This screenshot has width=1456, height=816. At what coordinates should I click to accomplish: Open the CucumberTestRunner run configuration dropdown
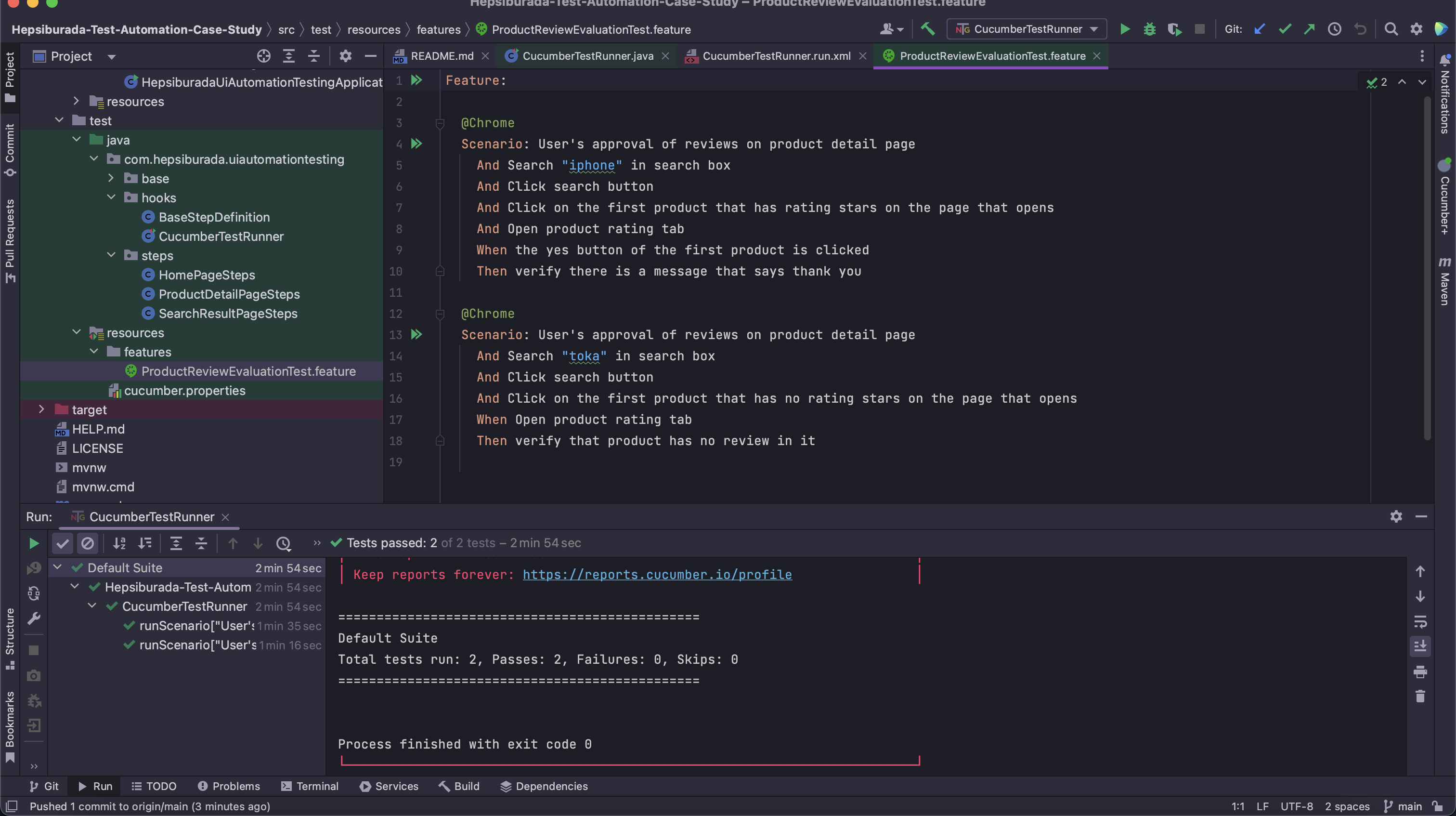point(1082,29)
